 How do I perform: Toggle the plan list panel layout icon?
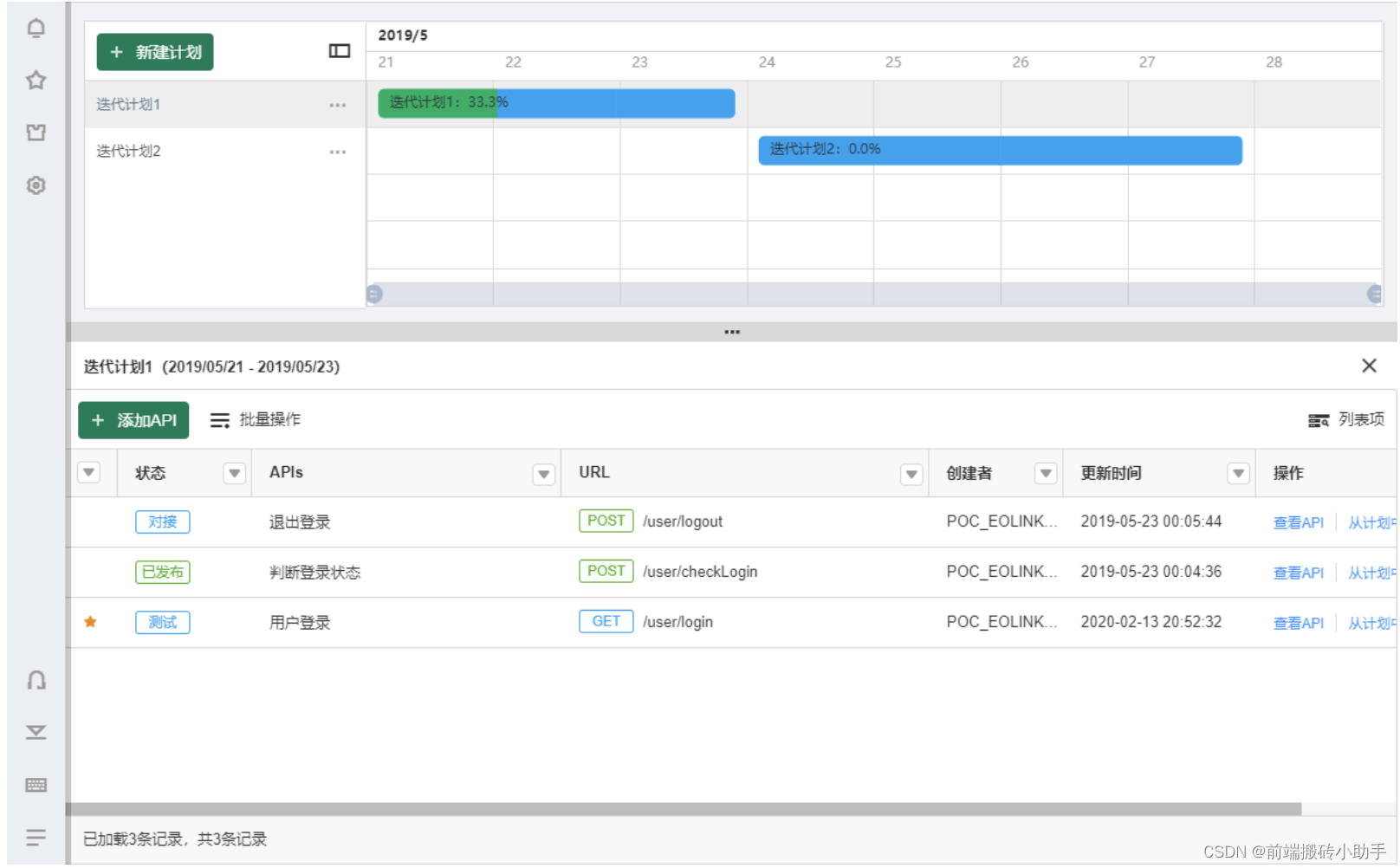(x=340, y=51)
